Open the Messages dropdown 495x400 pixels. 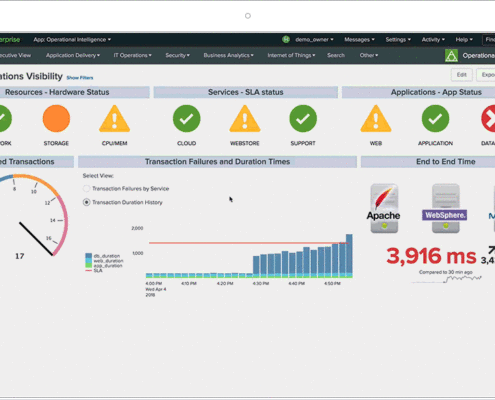(359, 40)
